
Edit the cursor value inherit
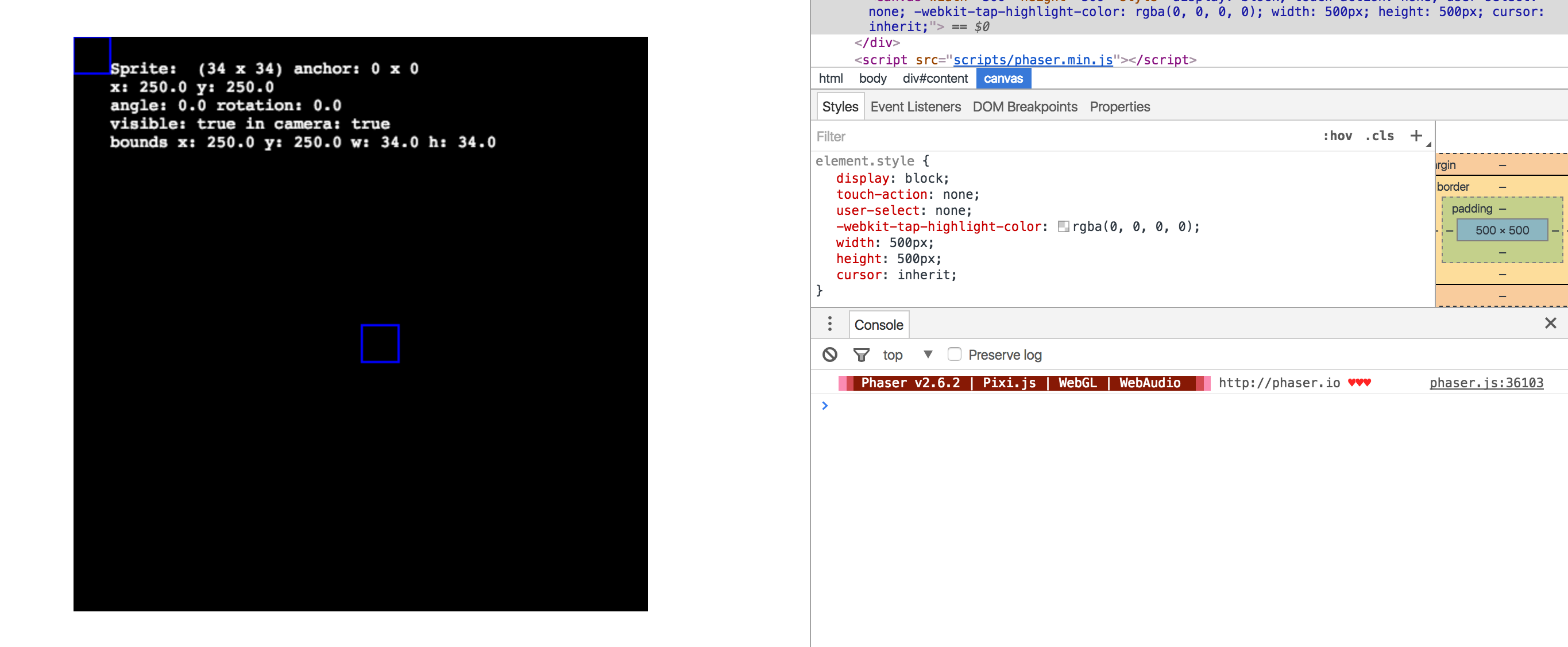pos(924,275)
